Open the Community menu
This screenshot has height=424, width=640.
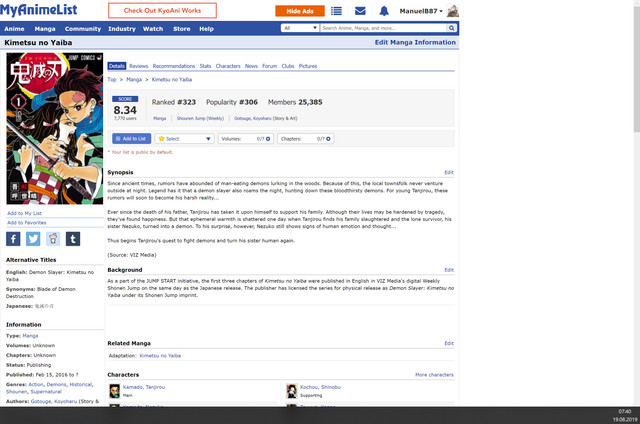pos(82,29)
